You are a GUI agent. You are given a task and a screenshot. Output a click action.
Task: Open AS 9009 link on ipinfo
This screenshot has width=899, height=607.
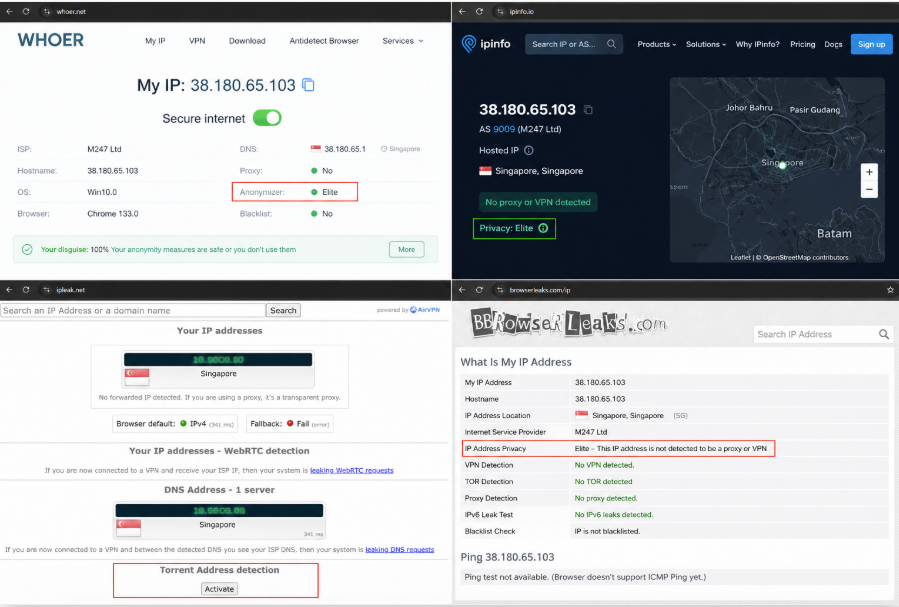(x=504, y=129)
